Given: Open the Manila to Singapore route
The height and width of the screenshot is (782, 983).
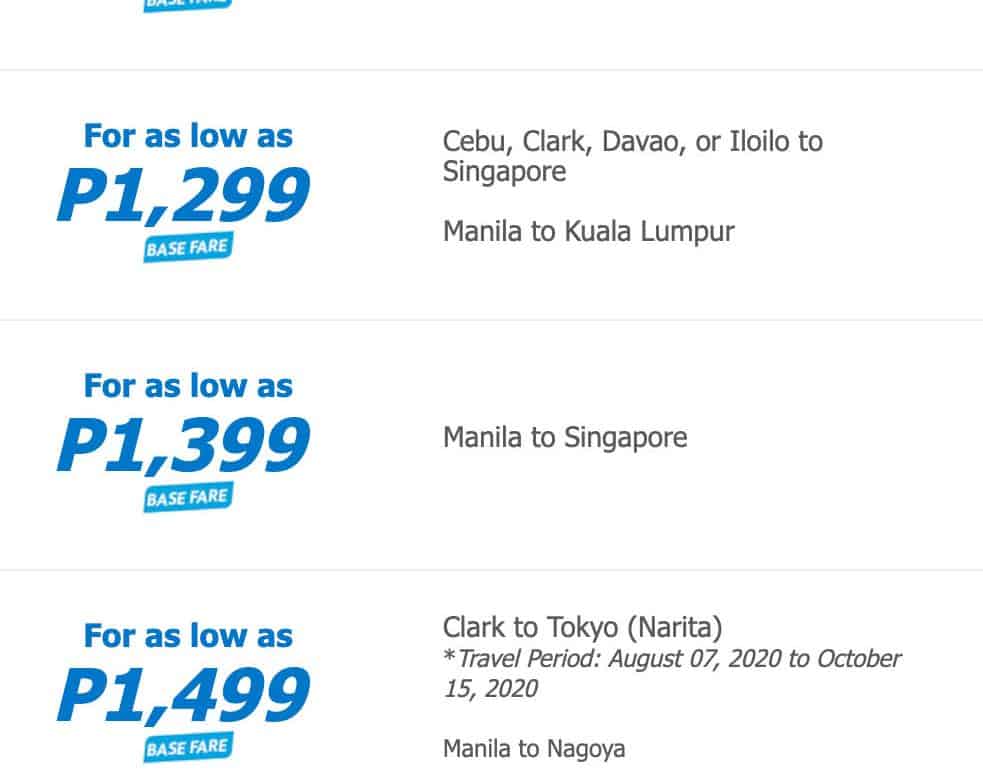Looking at the screenshot, I should tap(565, 438).
